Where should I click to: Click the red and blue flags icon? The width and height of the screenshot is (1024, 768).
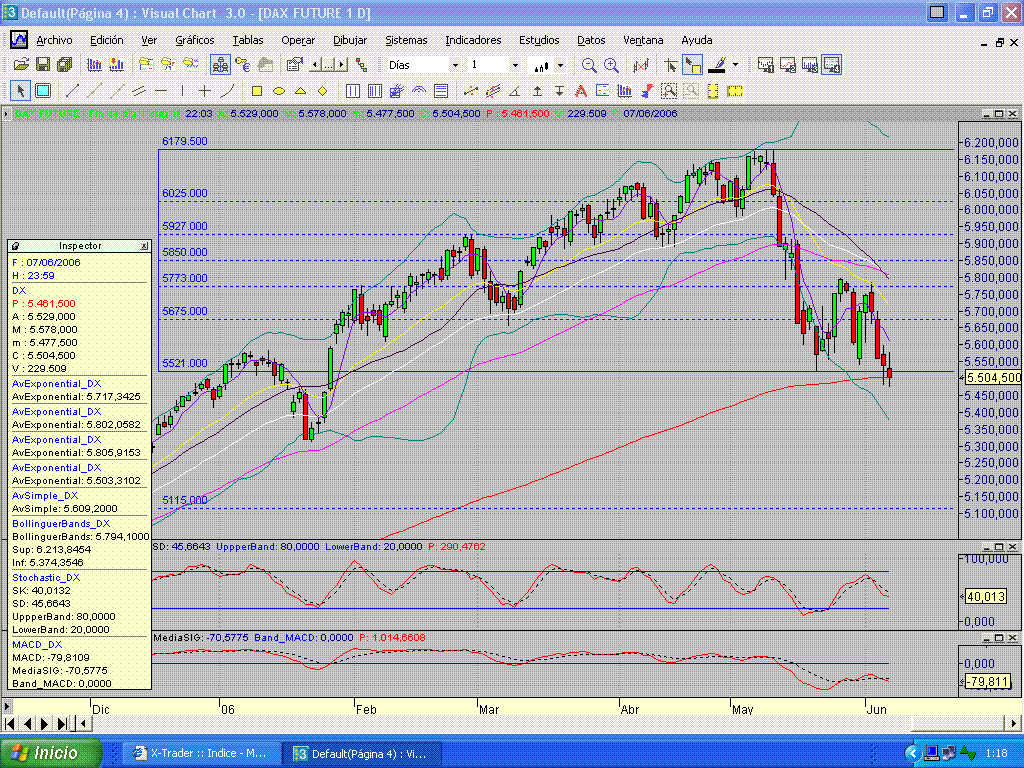(647, 91)
